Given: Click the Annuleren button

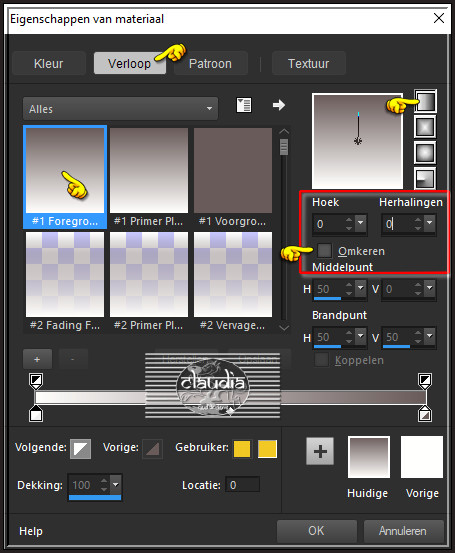Looking at the screenshot, I should tap(403, 531).
